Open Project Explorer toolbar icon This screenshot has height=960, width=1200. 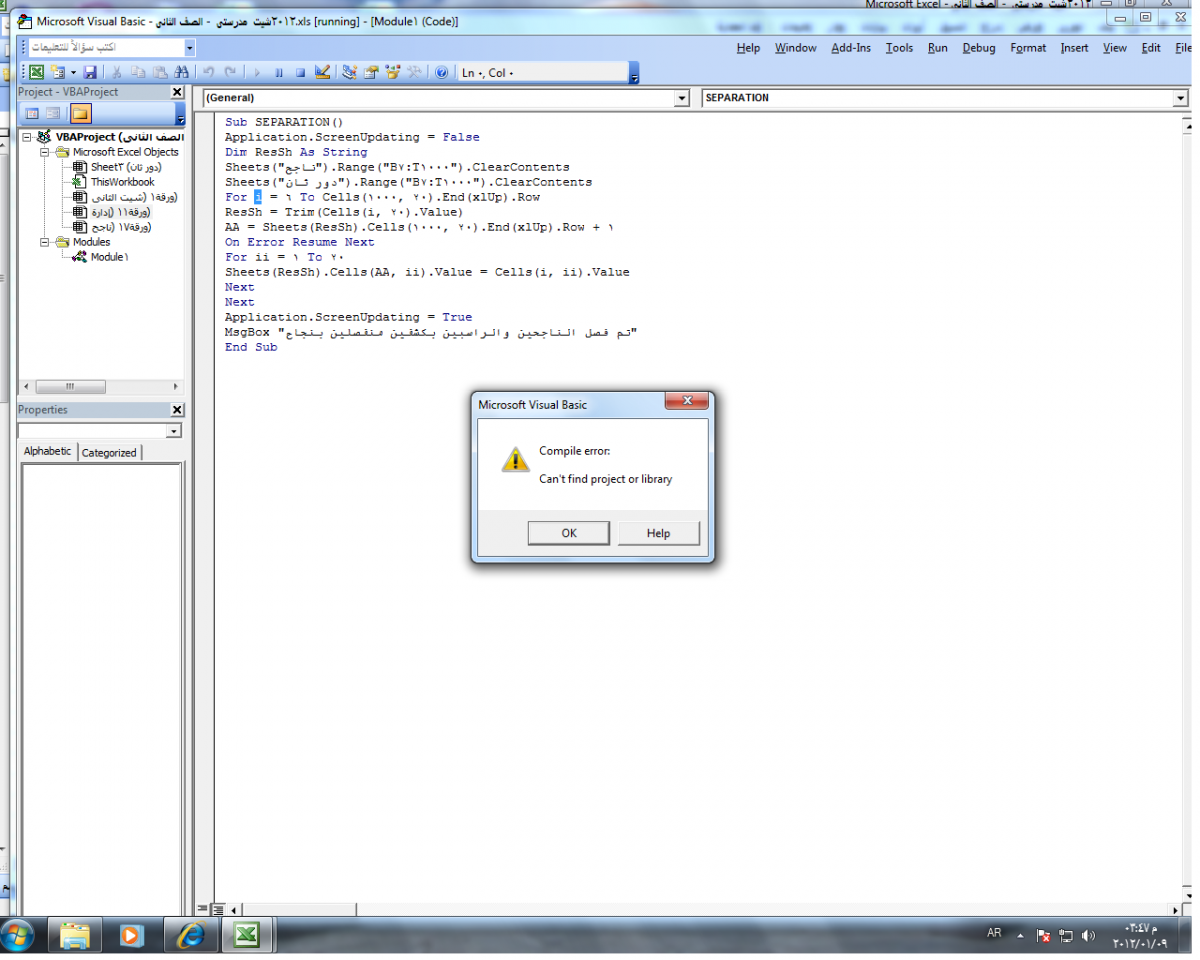[x=349, y=72]
